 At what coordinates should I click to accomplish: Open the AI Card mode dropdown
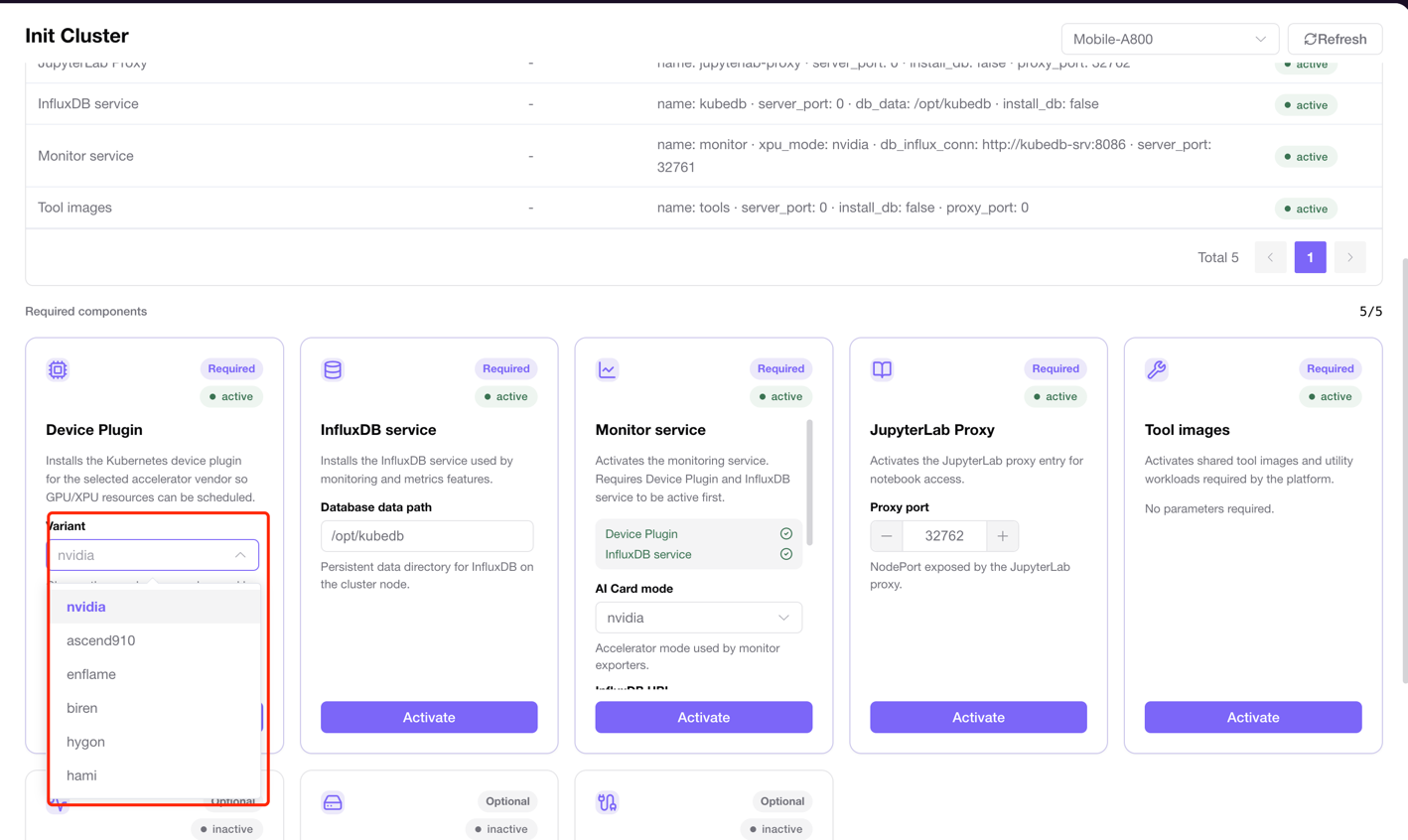point(698,618)
